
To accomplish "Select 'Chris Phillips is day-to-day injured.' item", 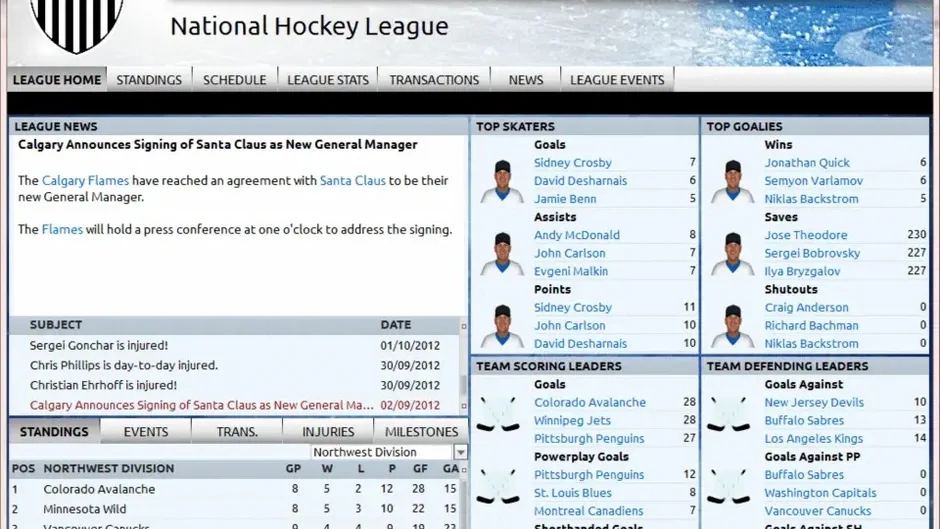I will coord(235,365).
